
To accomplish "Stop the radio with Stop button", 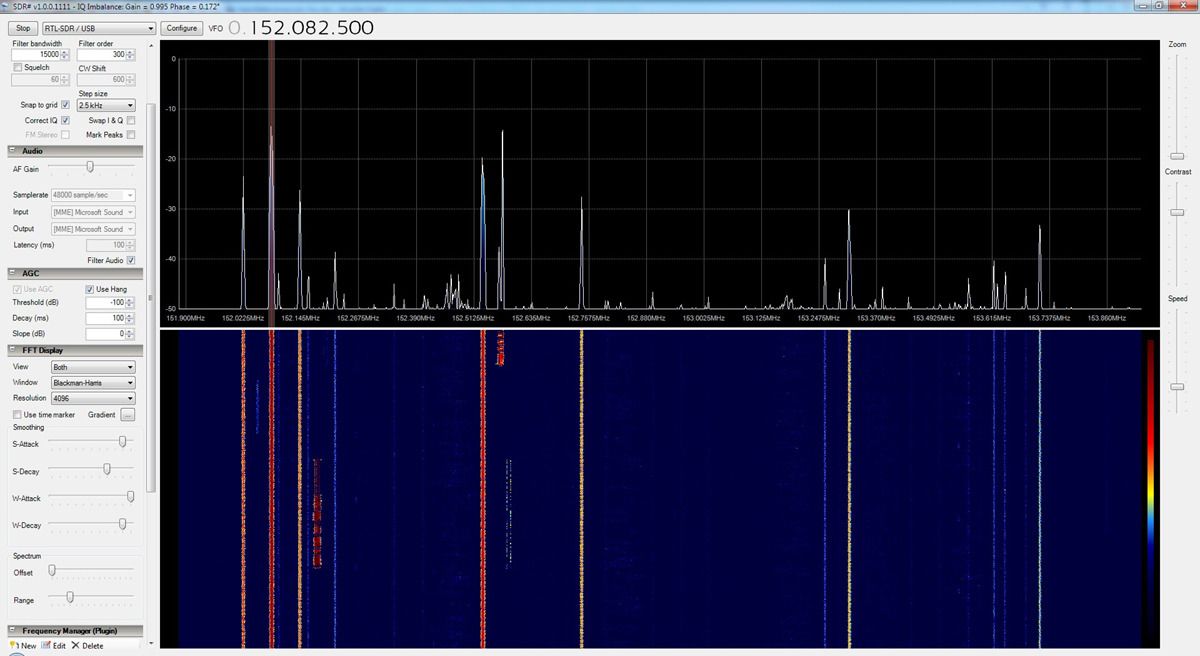I will click(x=23, y=29).
